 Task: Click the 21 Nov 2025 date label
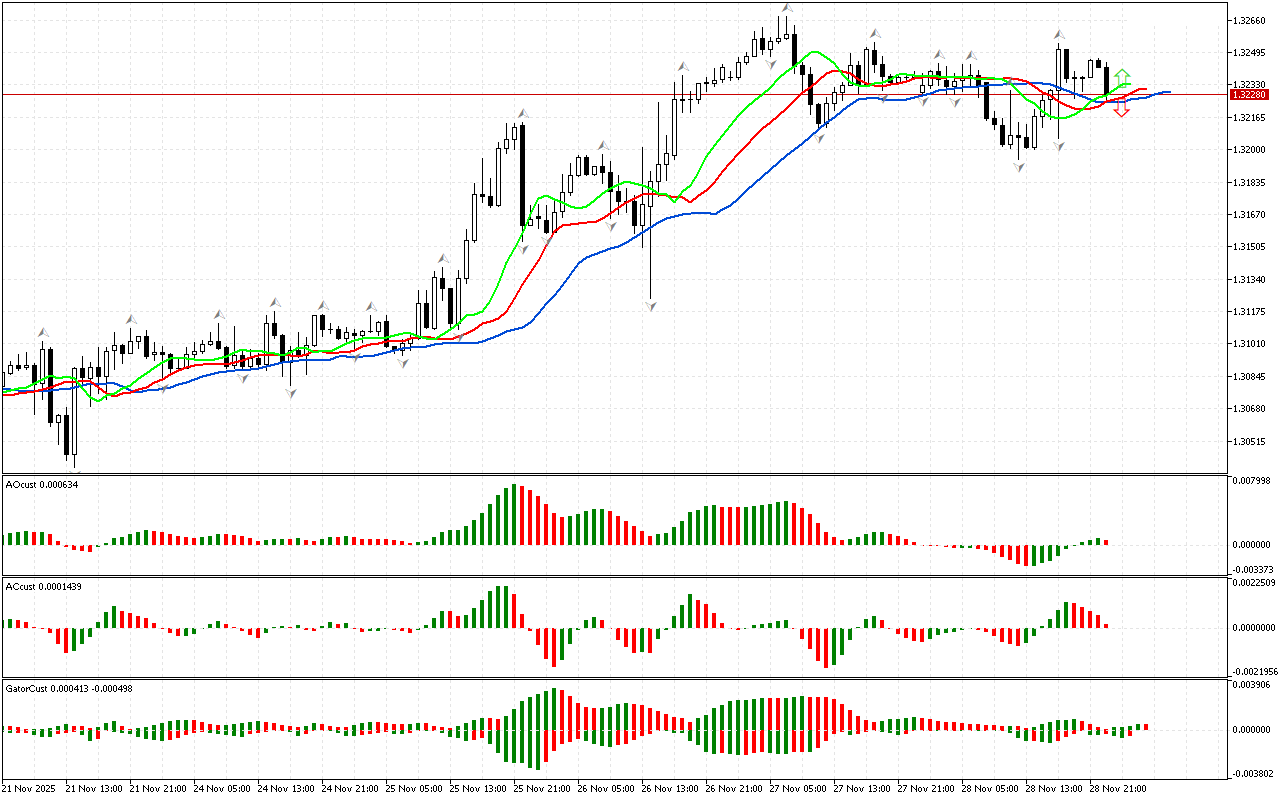pyautogui.click(x=30, y=789)
